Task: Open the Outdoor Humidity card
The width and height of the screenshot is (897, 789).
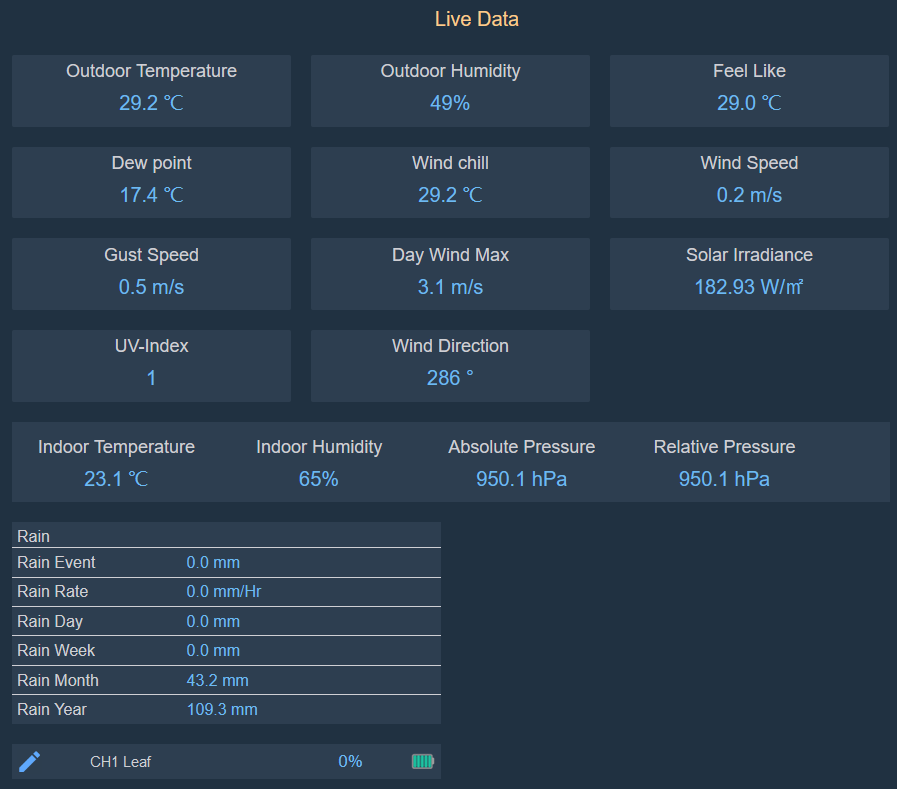Action: pos(450,91)
